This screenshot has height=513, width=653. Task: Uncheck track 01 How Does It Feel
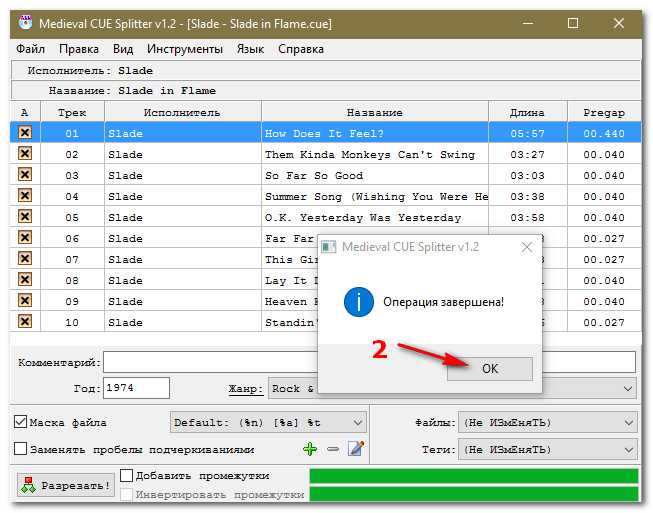pyautogui.click(x=25, y=133)
